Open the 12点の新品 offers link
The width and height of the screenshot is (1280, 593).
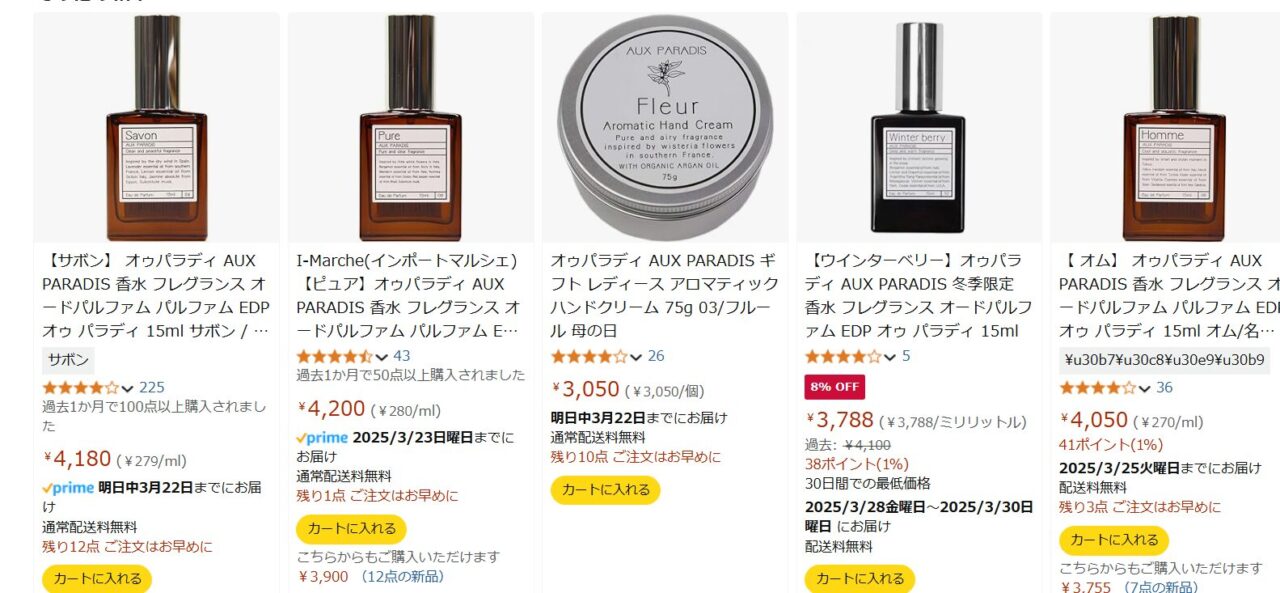pos(402,576)
